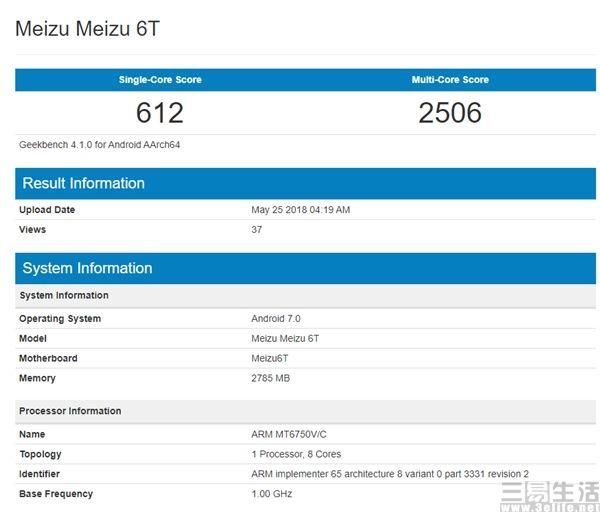This screenshot has width=600, height=512.
Task: Select the Multi-Core Score header
Action: 450,80
